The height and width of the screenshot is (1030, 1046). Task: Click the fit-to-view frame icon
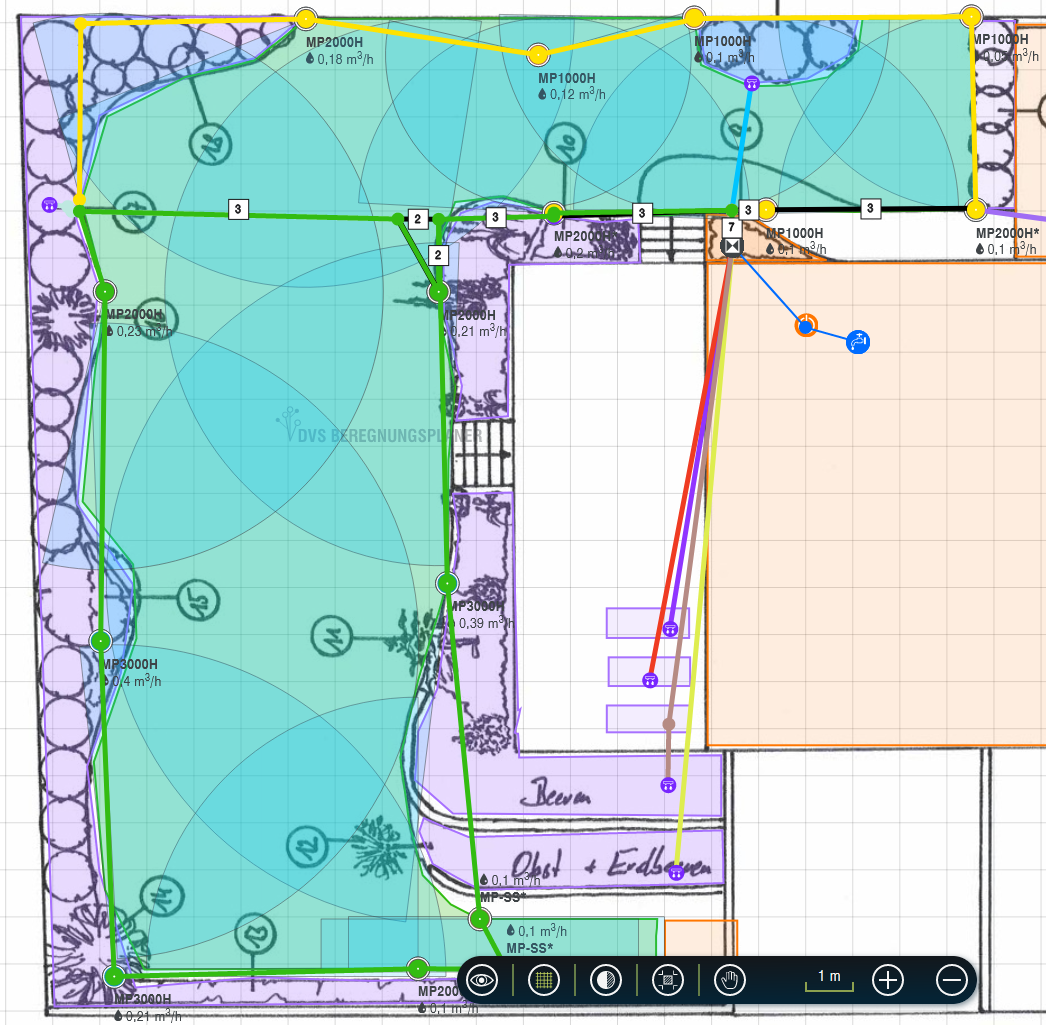click(x=668, y=980)
